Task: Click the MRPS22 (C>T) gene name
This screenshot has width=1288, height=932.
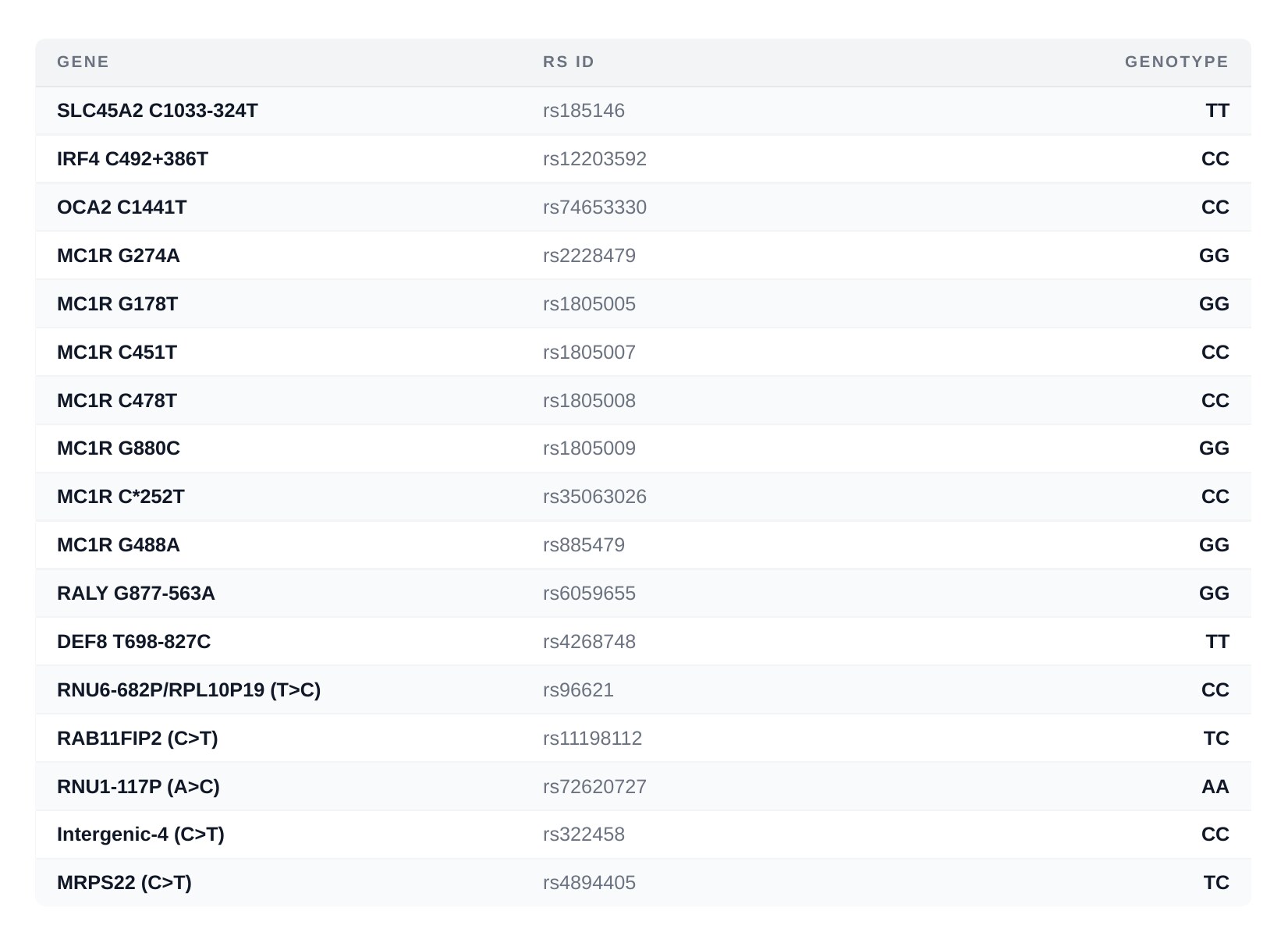Action: pos(124,883)
